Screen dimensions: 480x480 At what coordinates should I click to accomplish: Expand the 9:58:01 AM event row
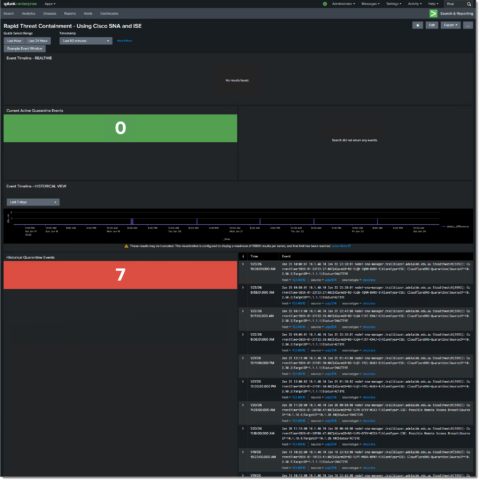coord(243,287)
